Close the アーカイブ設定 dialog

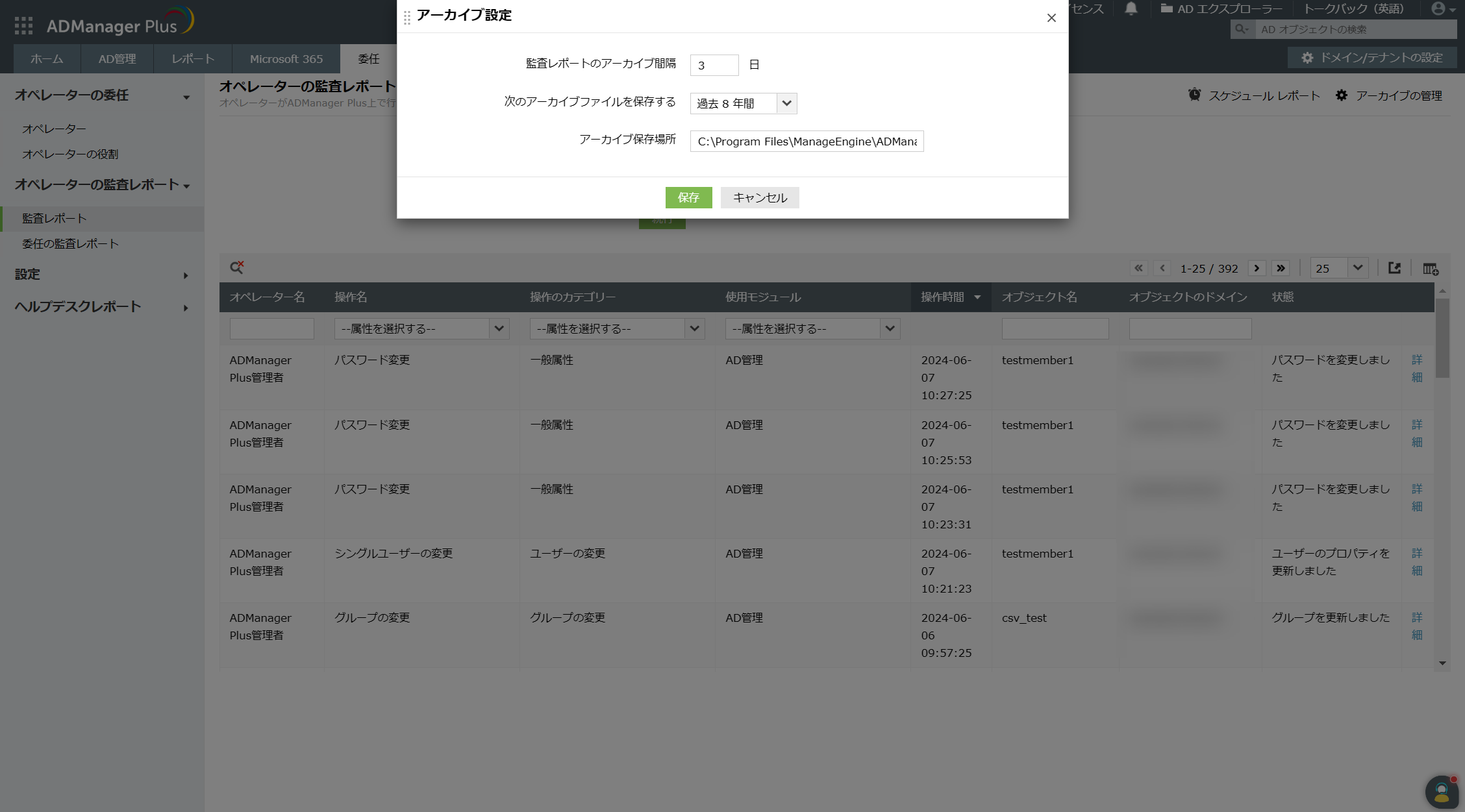[1051, 18]
